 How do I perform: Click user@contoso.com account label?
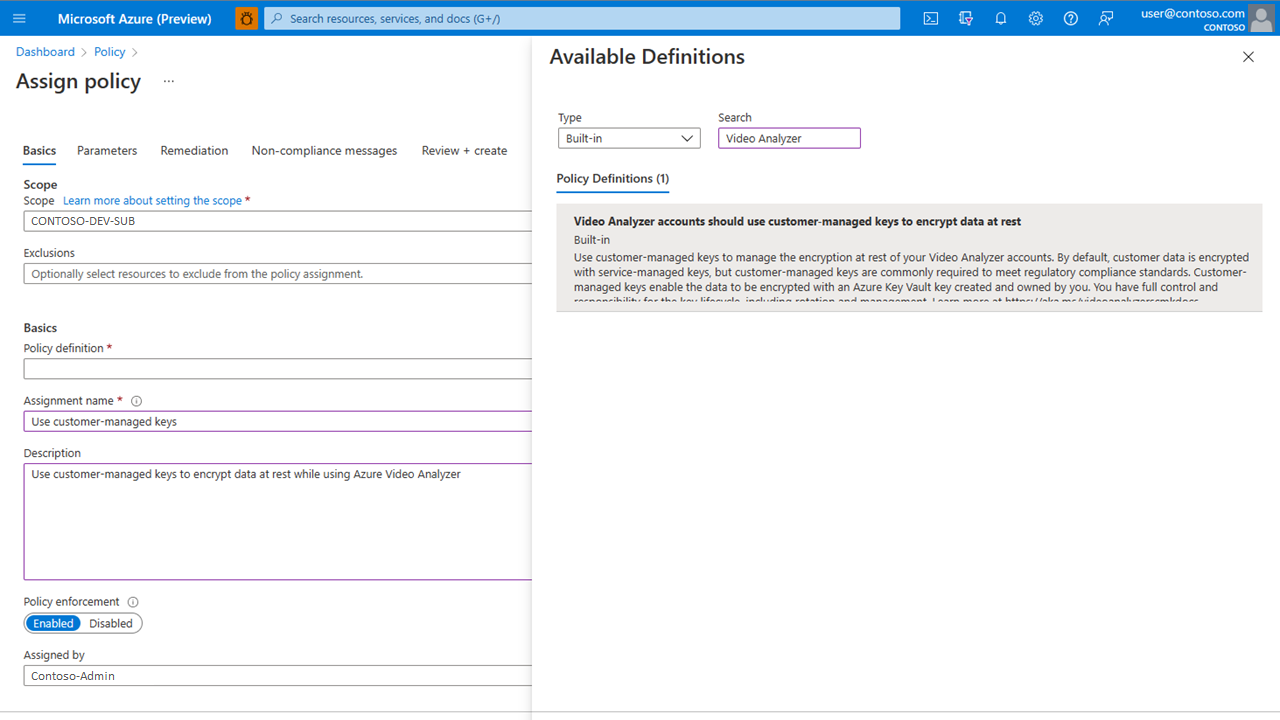coord(1192,13)
